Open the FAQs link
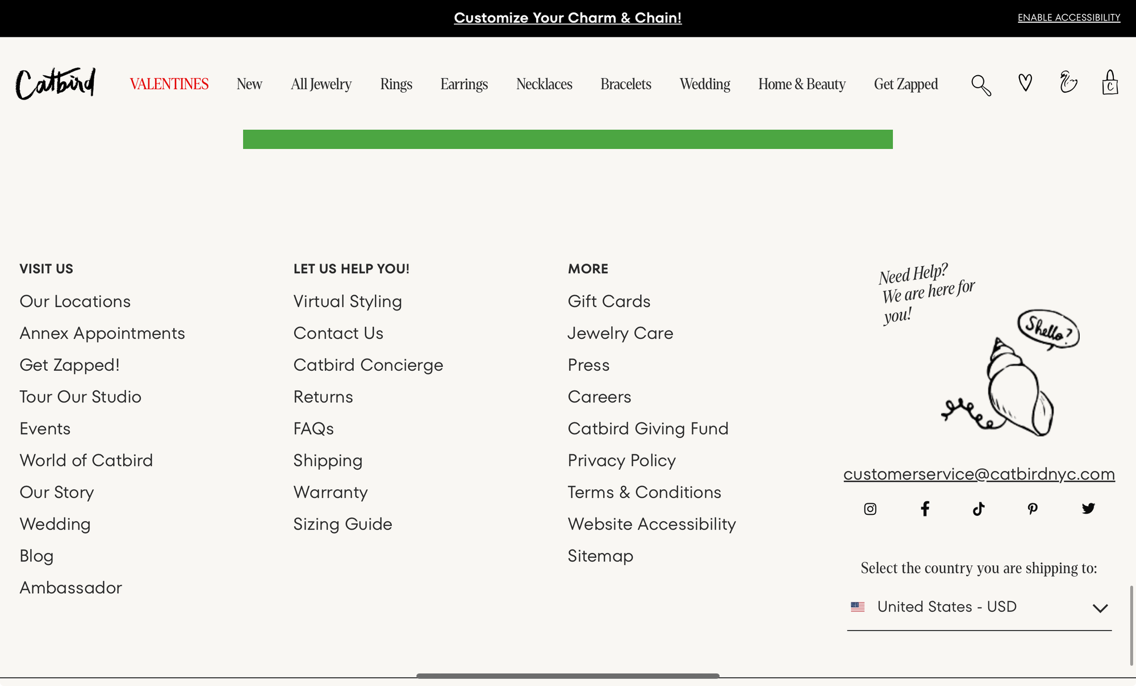The width and height of the screenshot is (1136, 686). 314,429
